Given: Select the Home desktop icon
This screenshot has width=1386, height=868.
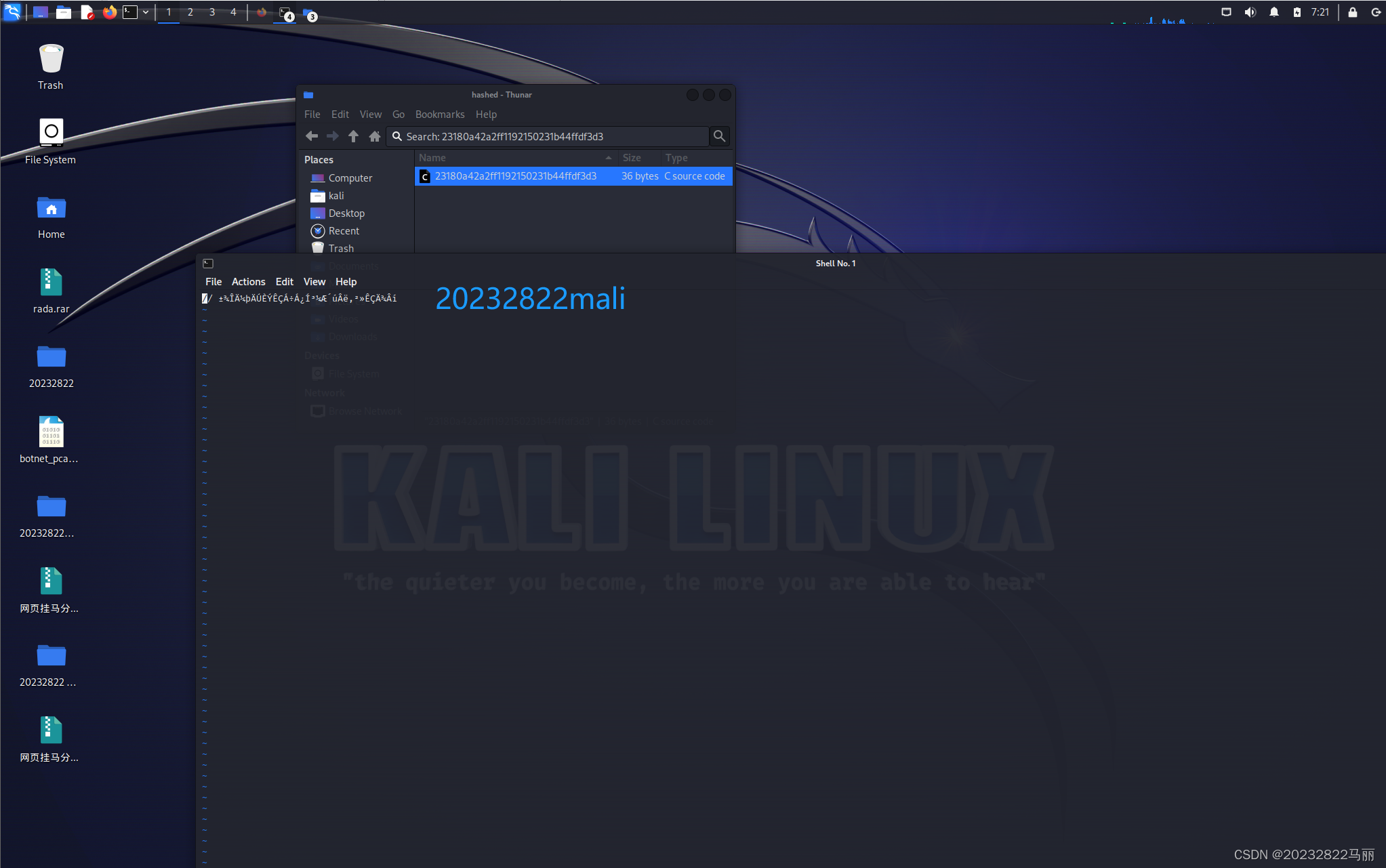Looking at the screenshot, I should click(x=51, y=217).
